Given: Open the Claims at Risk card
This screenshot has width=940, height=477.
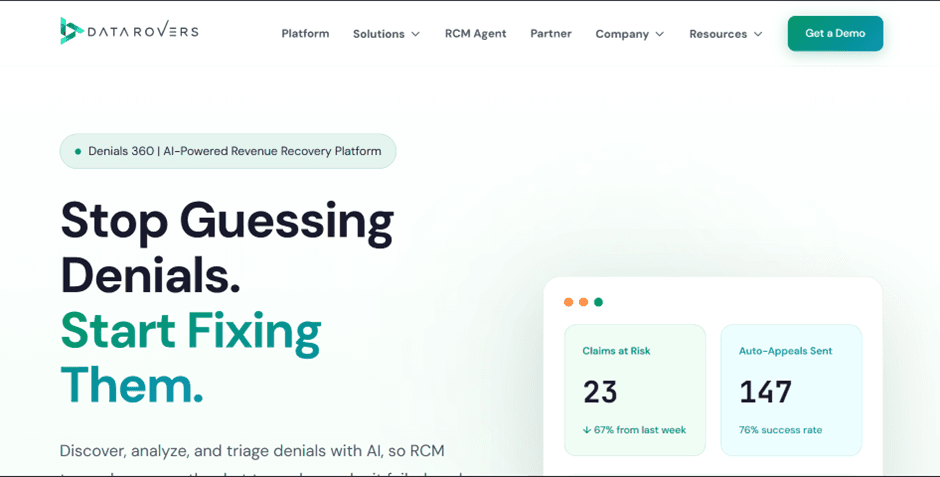Looking at the screenshot, I should coord(635,390).
